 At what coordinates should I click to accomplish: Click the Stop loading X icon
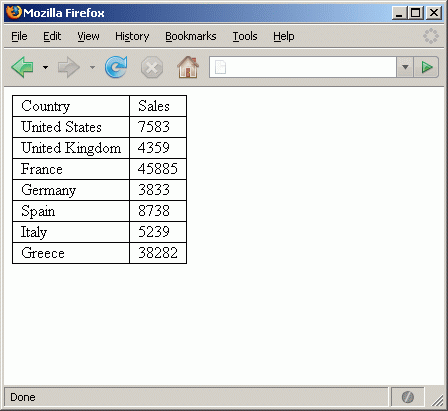point(152,67)
